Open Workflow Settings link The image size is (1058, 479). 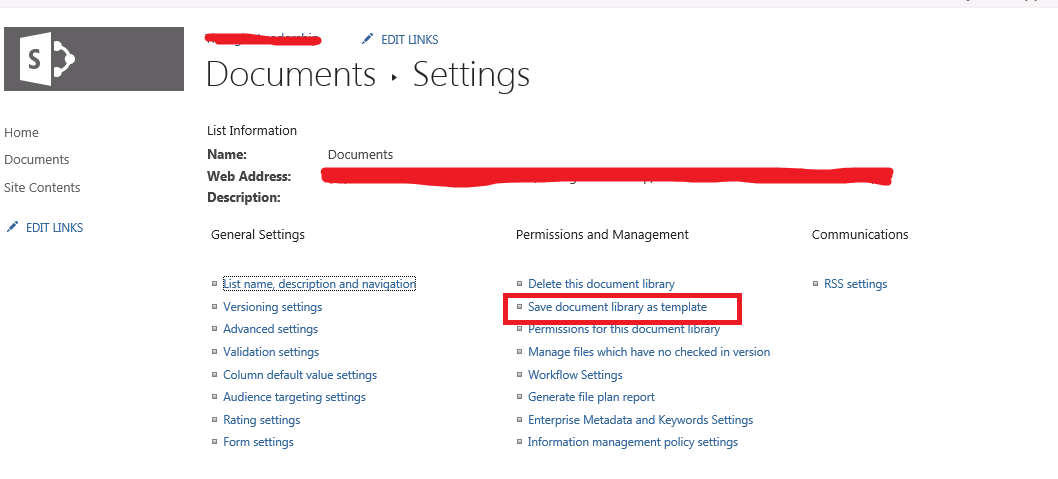pos(575,375)
